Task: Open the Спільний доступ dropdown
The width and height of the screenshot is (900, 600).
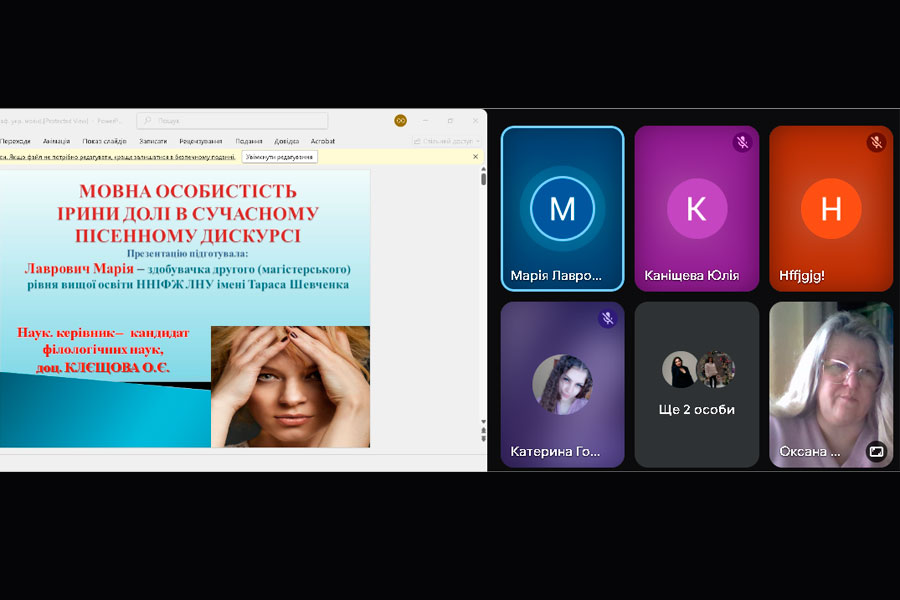Action: [447, 141]
